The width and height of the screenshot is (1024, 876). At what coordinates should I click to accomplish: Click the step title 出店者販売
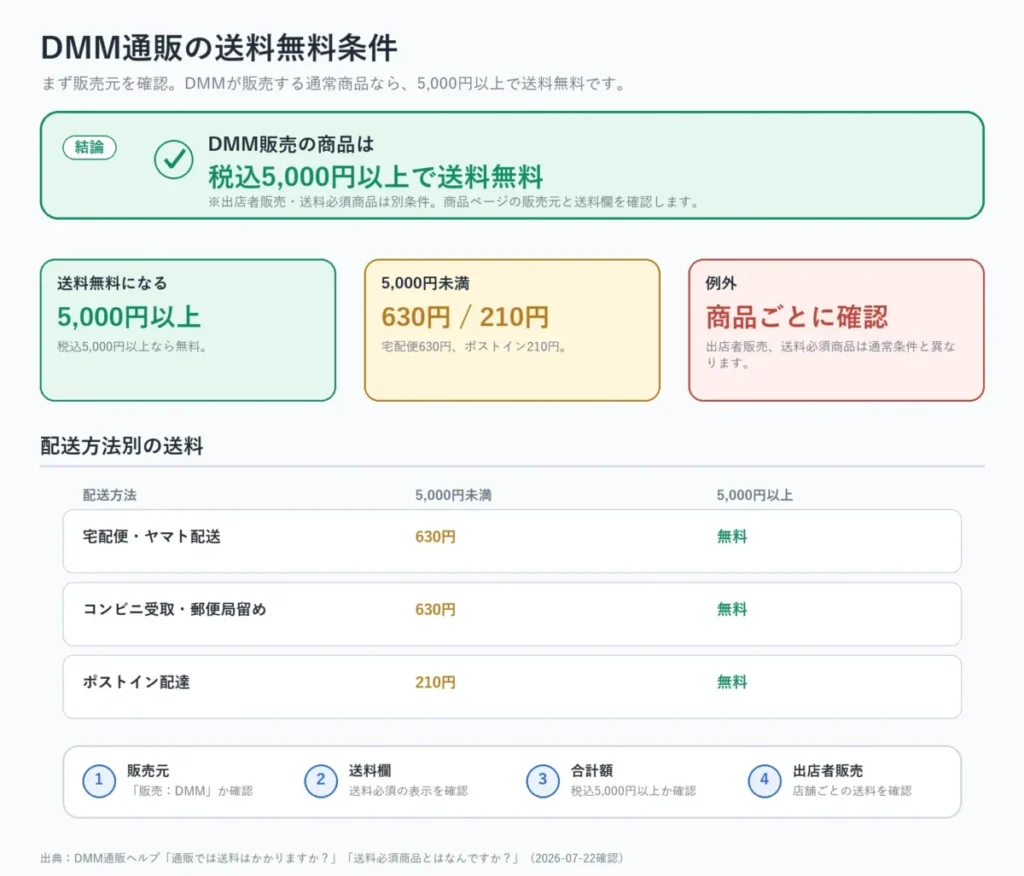(828, 771)
